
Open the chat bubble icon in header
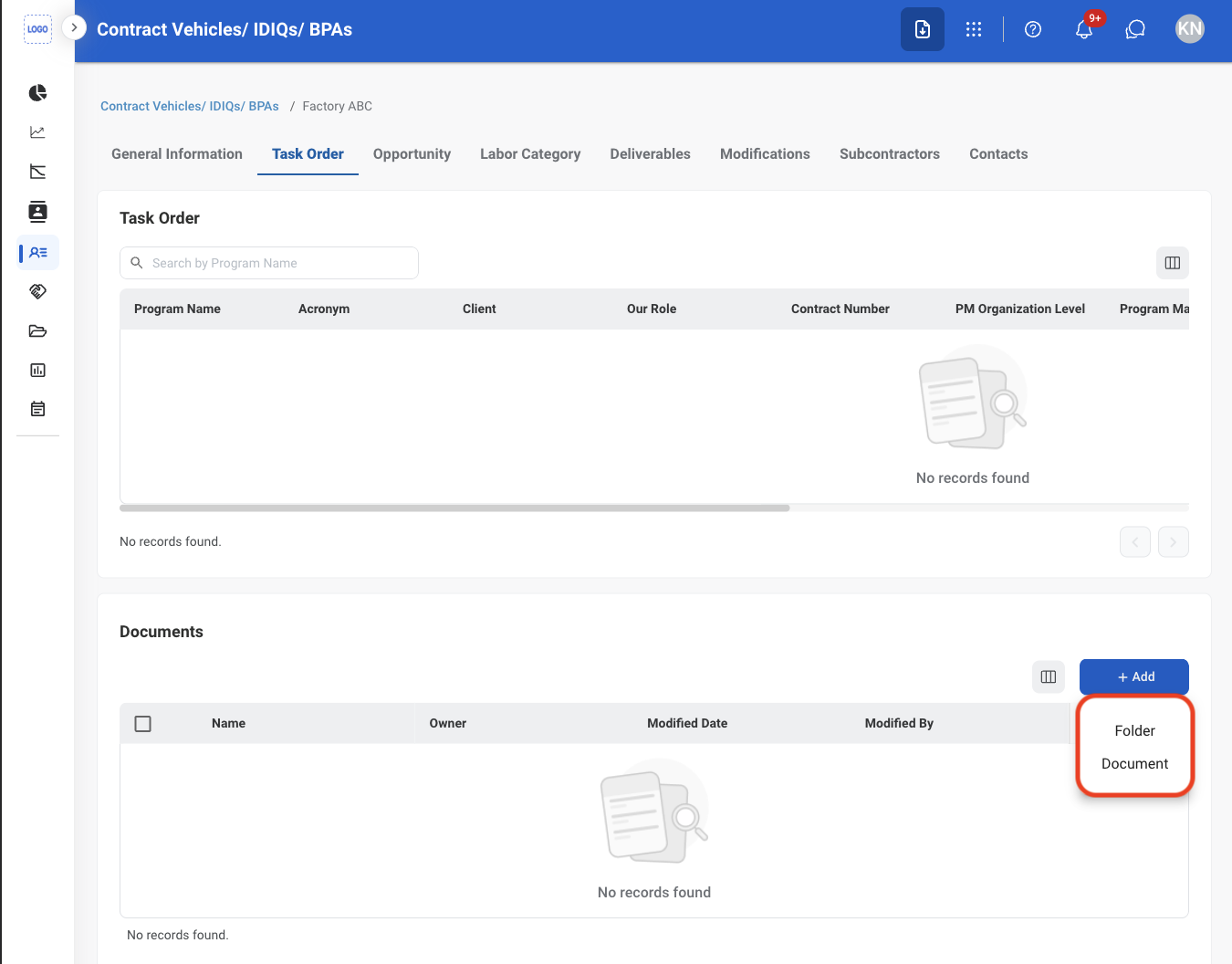[1135, 29]
